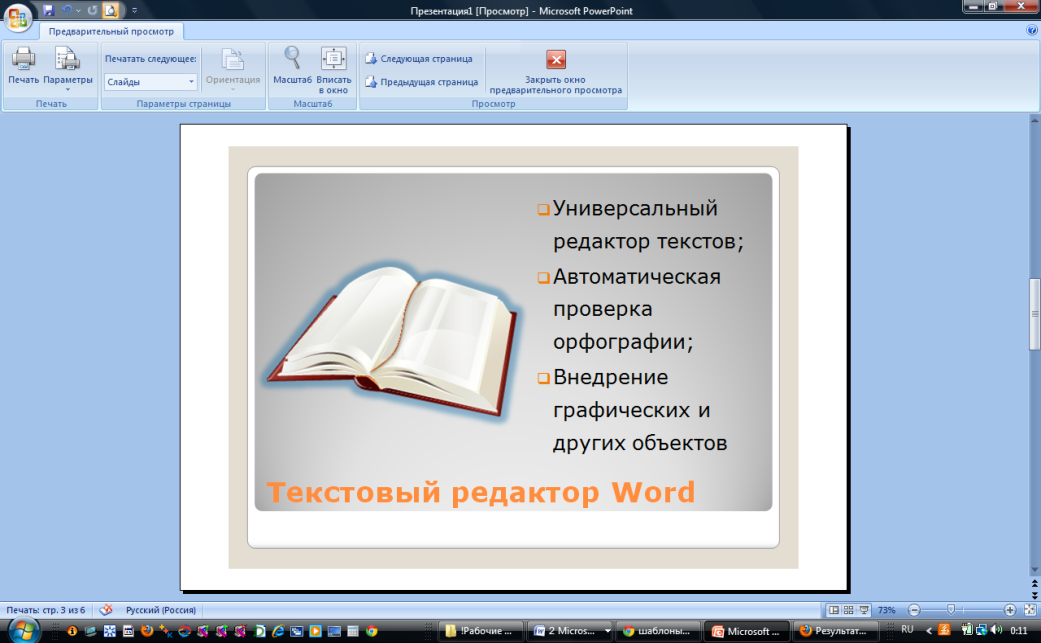Click the zoom slider handle

(x=951, y=609)
